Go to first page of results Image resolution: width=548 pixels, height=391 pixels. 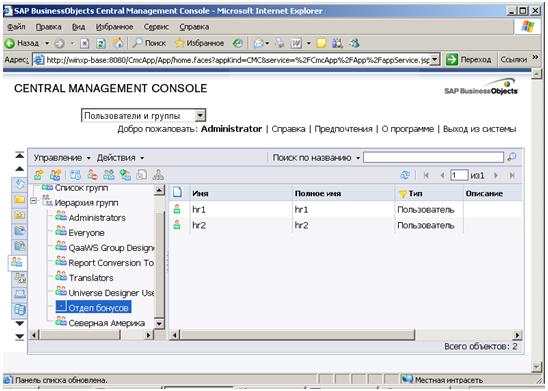pos(426,175)
